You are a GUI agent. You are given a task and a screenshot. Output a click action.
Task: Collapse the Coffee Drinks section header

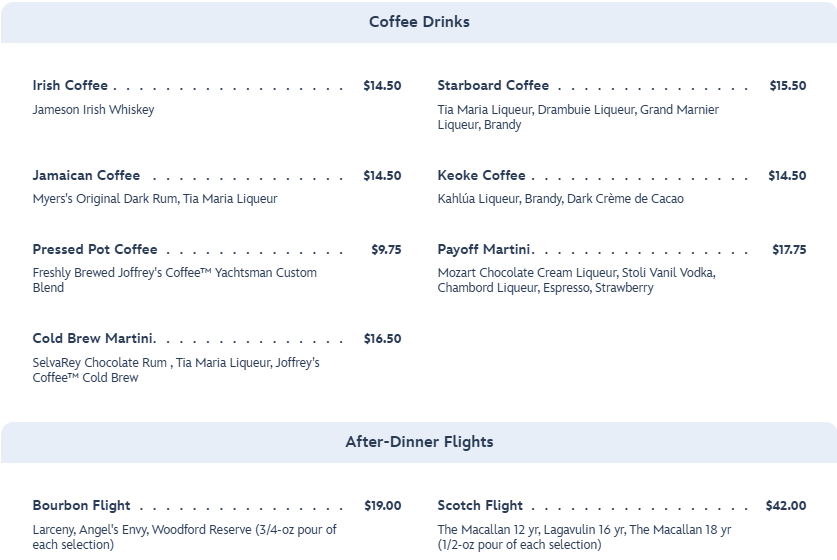coord(419,22)
